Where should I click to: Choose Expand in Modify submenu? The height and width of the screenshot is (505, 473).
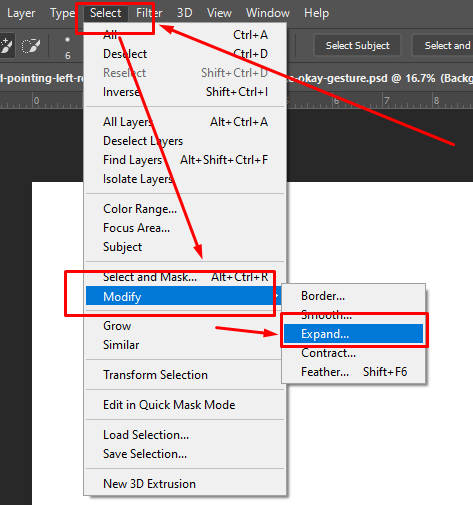[353, 334]
